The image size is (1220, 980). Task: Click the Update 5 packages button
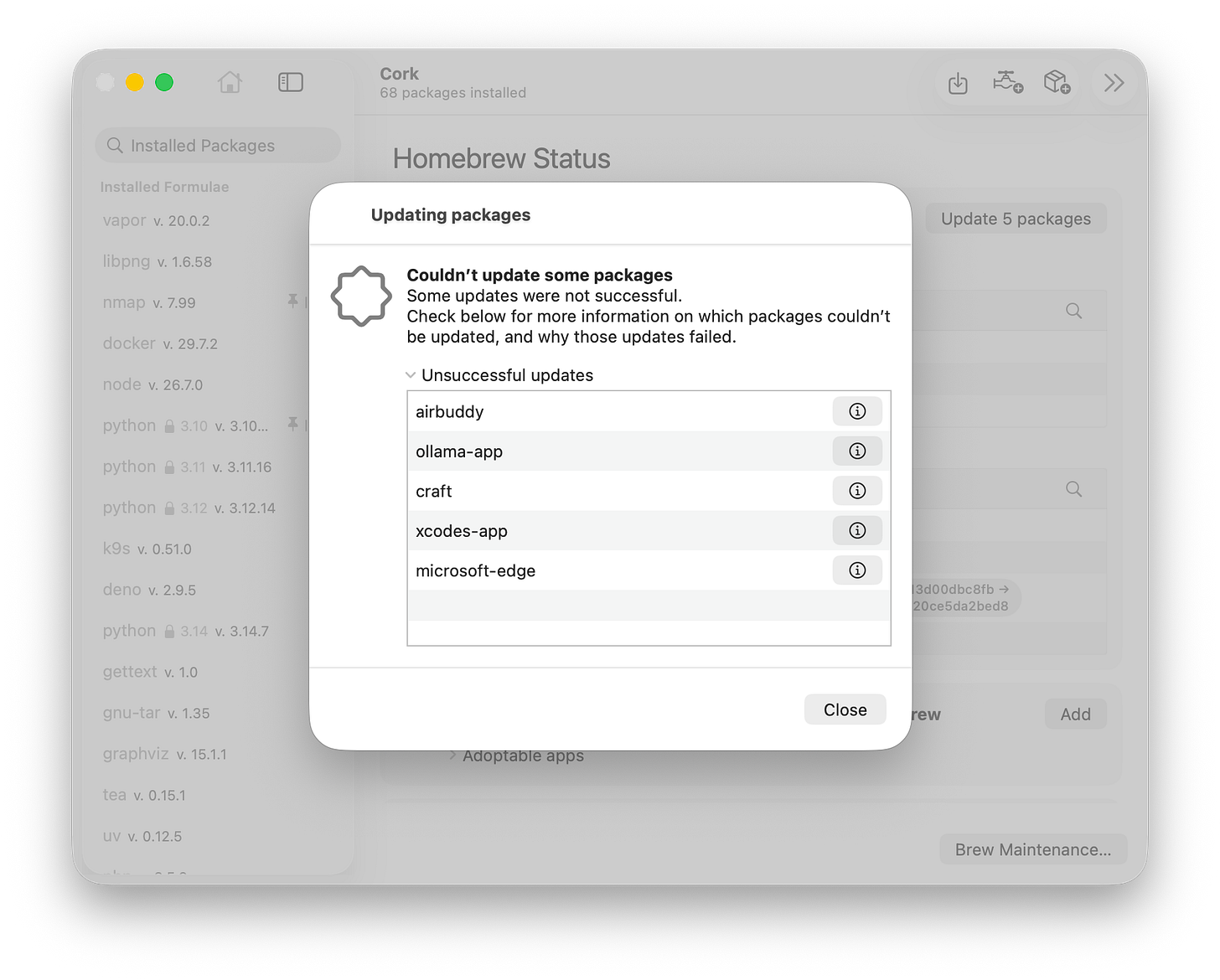(1016, 219)
